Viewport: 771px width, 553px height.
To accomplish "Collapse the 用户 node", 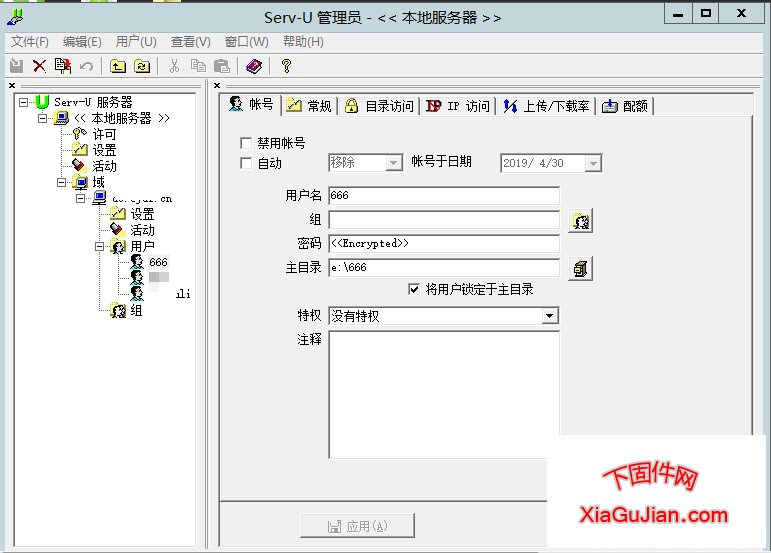I will click(x=99, y=246).
